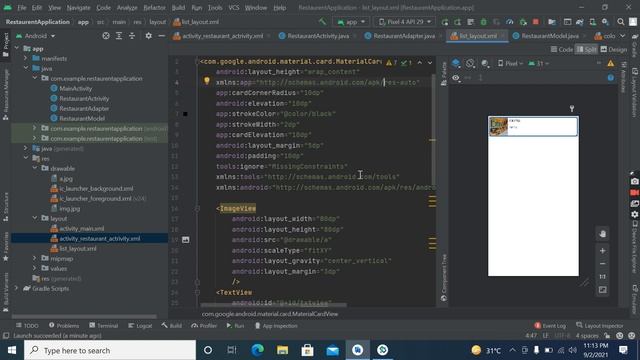Open the Problems tool window
This screenshot has height=360, width=640.
click(x=64, y=326)
